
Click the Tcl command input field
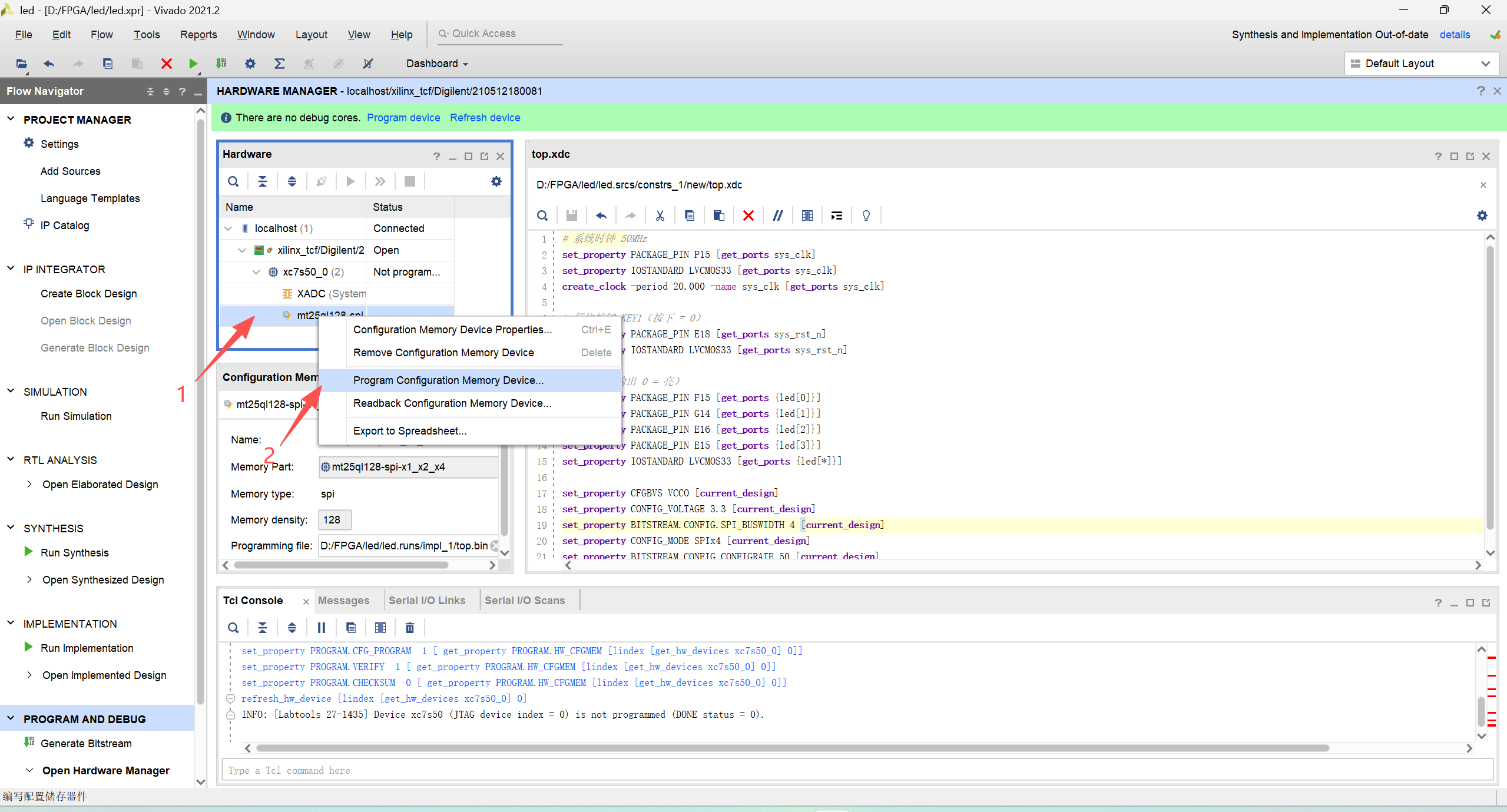click(x=857, y=770)
